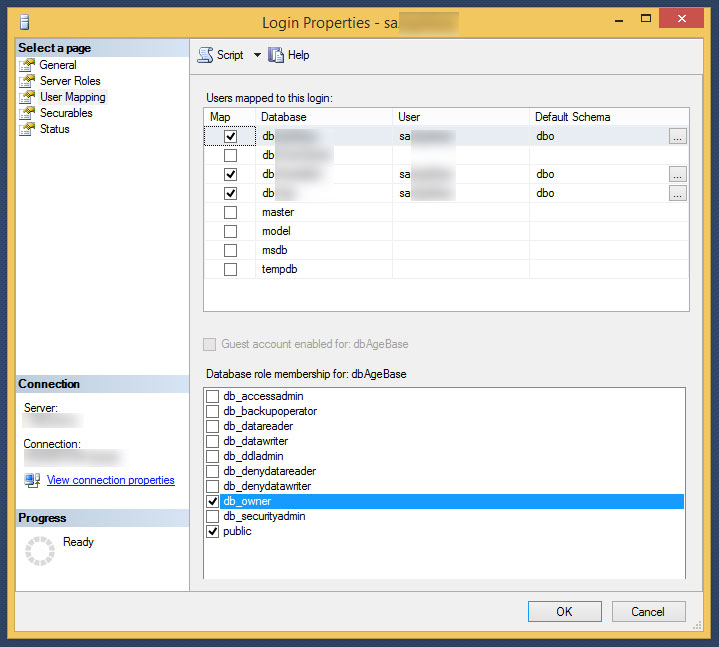Viewport: 719px width, 647px height.
Task: Uncheck the db_owner role checkbox
Action: click(x=212, y=501)
